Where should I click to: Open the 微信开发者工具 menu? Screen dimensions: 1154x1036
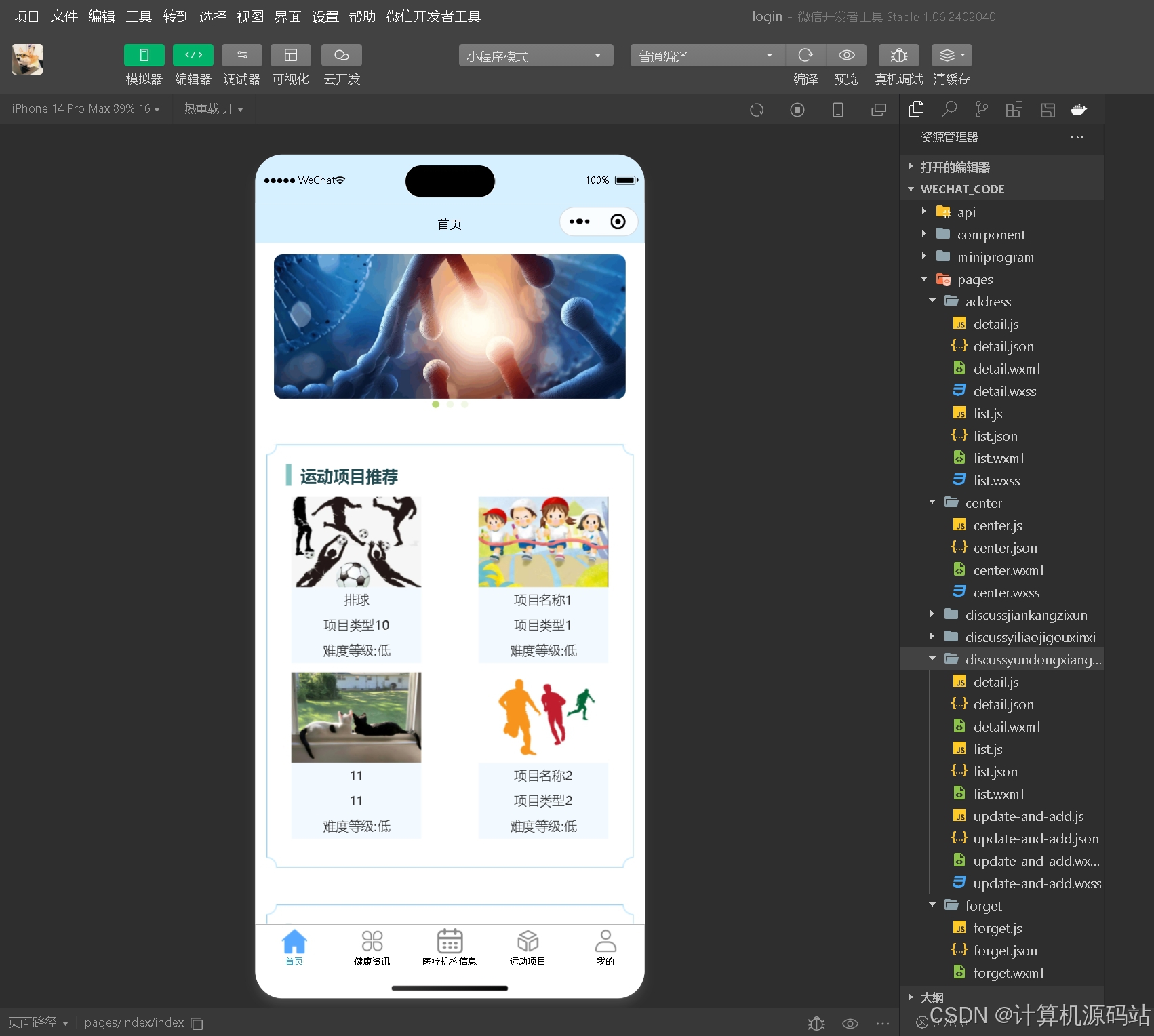click(434, 16)
